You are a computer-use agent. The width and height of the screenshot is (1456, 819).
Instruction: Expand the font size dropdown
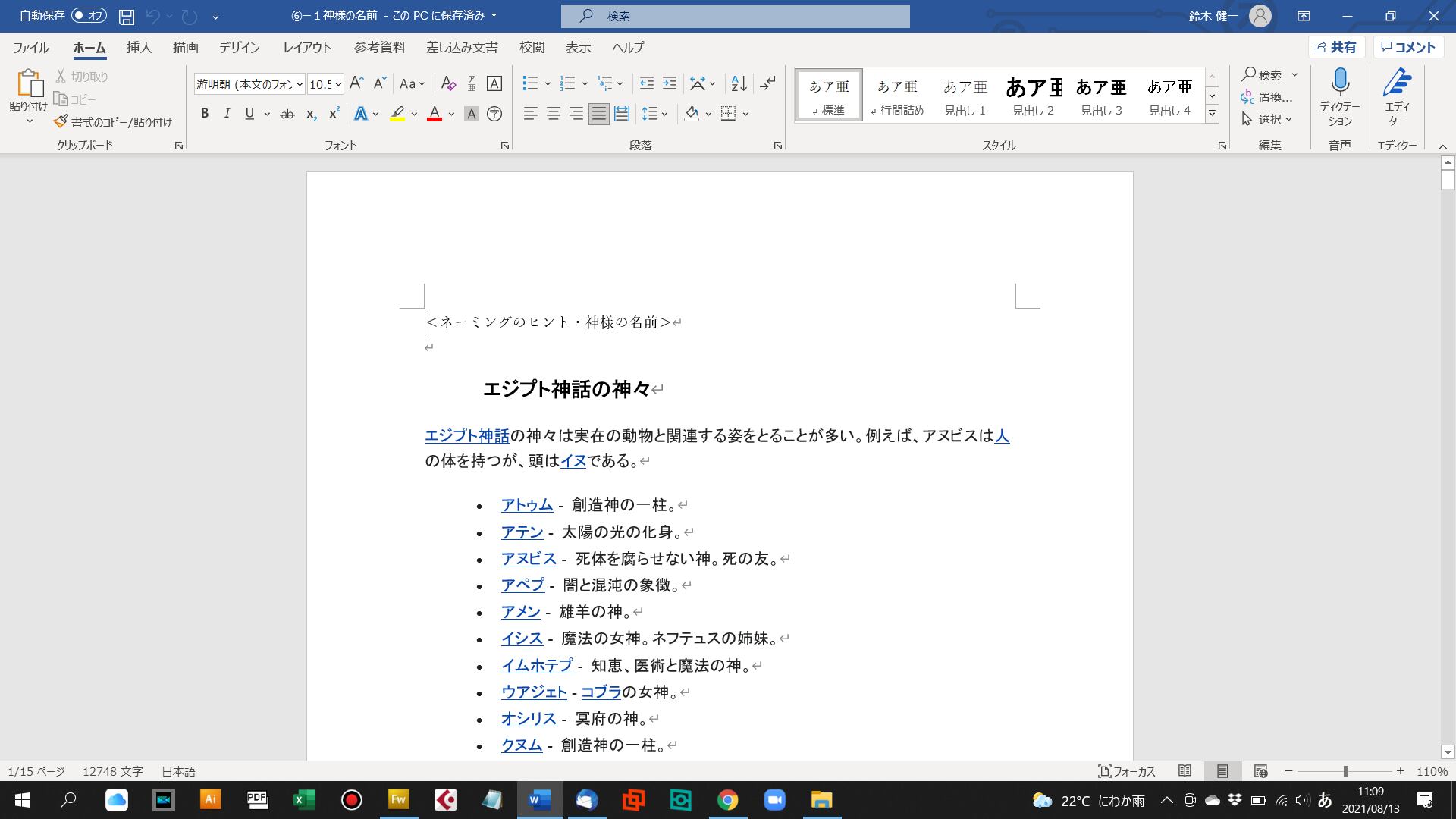click(x=338, y=84)
